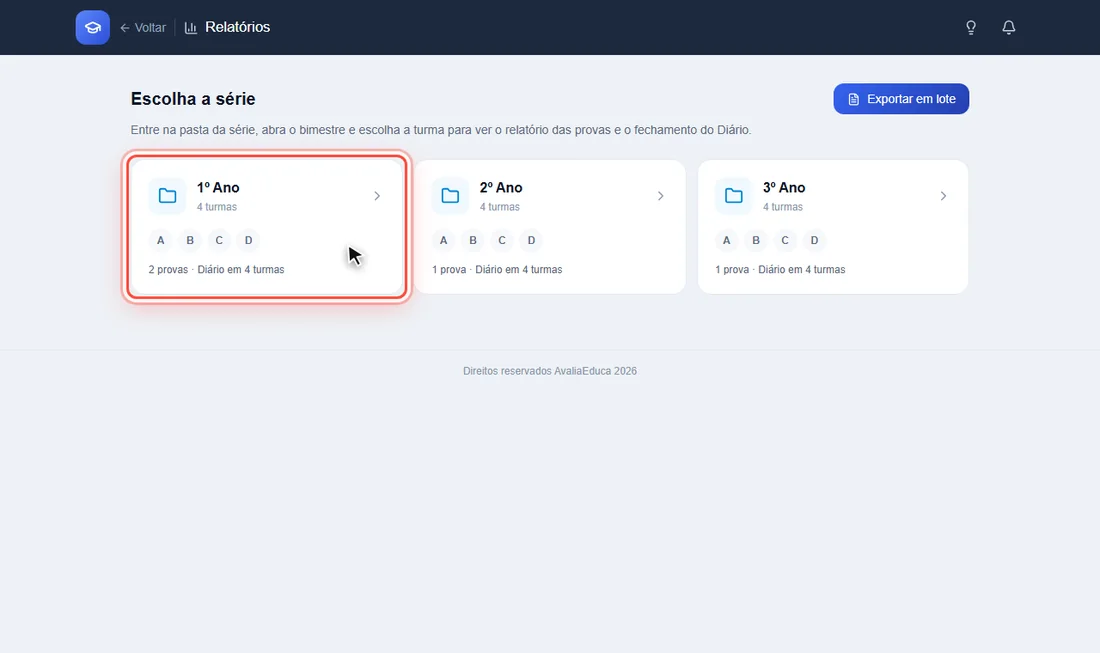
Task: Open the Relatórios header title
Action: 238,27
